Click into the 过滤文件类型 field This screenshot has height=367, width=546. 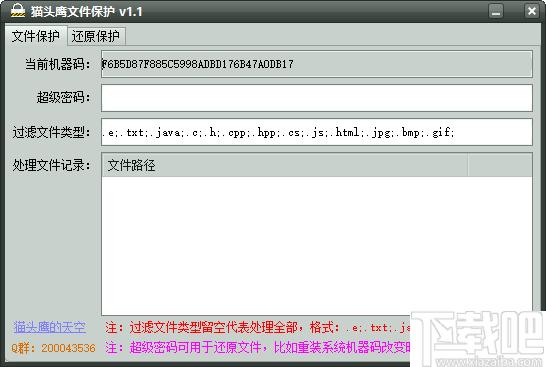pos(317,132)
